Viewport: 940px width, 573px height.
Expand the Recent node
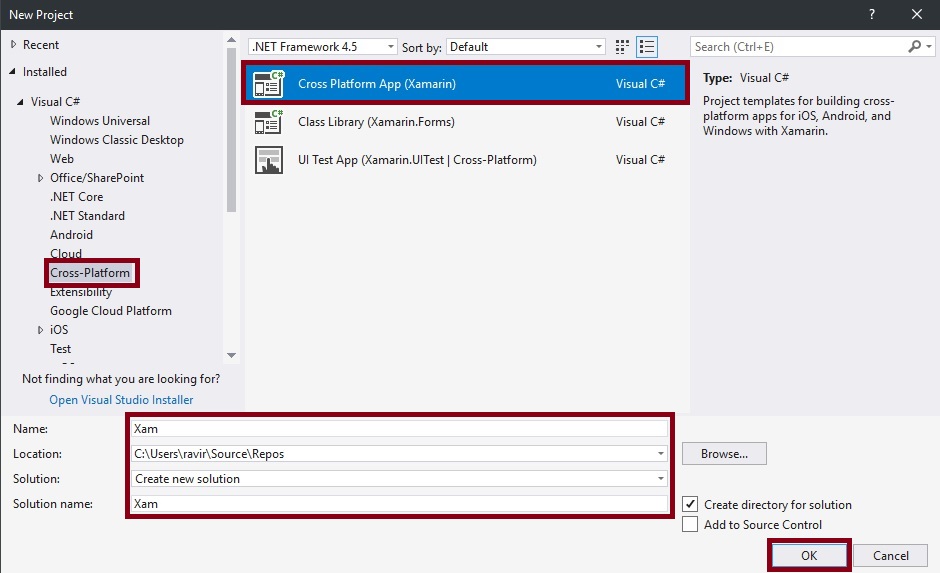(x=13, y=44)
